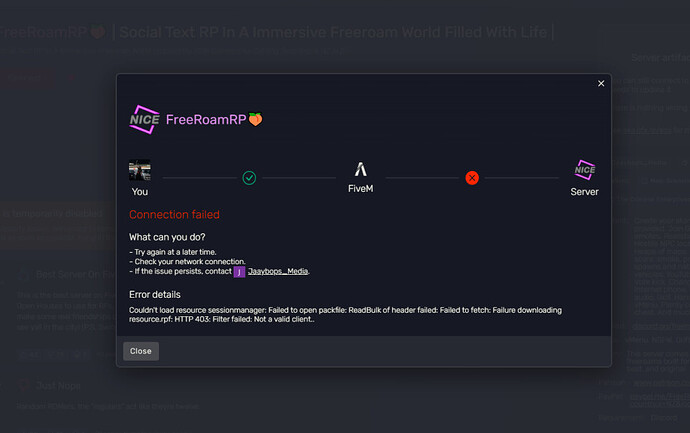Select the You avatar thumbnail
Image resolution: width=690 pixels, height=433 pixels.
(x=139, y=170)
